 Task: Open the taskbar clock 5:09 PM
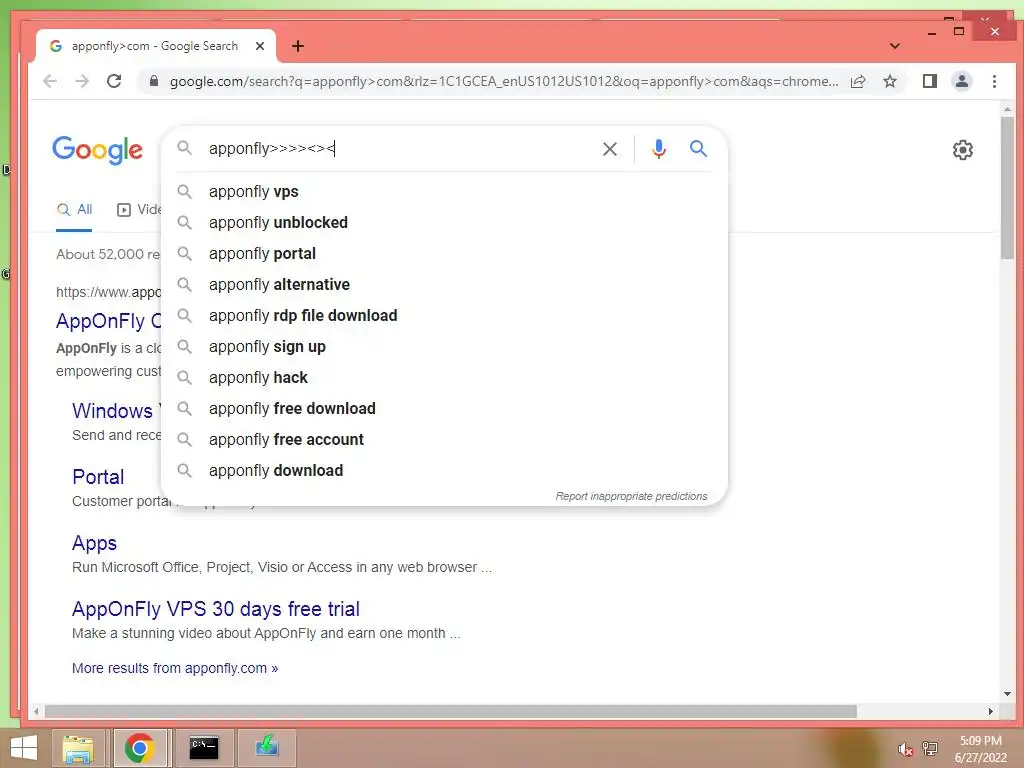tap(980, 749)
